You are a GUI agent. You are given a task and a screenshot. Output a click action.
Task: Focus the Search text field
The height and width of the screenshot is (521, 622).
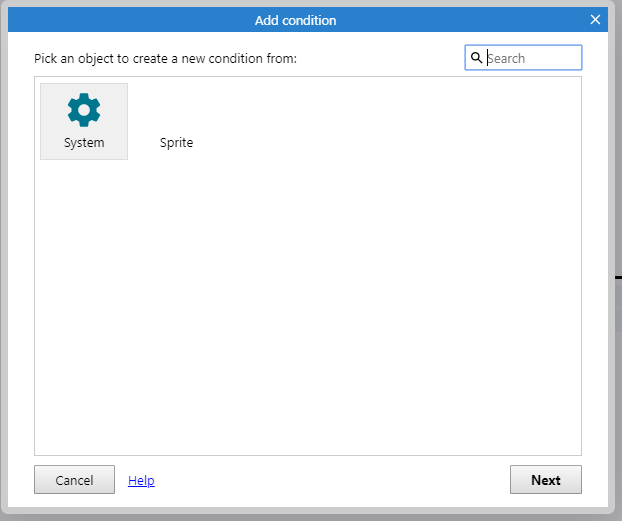coord(523,58)
